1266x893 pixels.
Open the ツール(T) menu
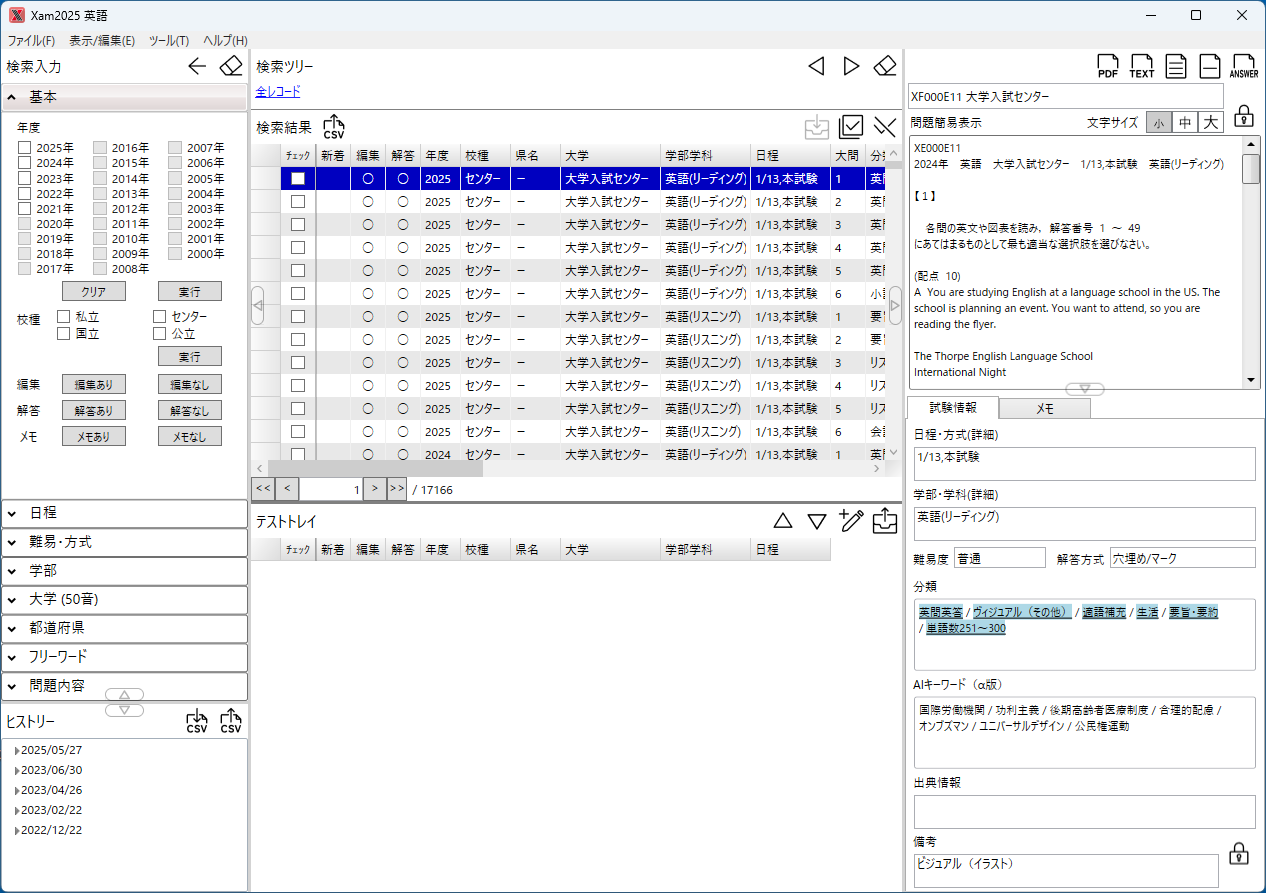[x=169, y=41]
